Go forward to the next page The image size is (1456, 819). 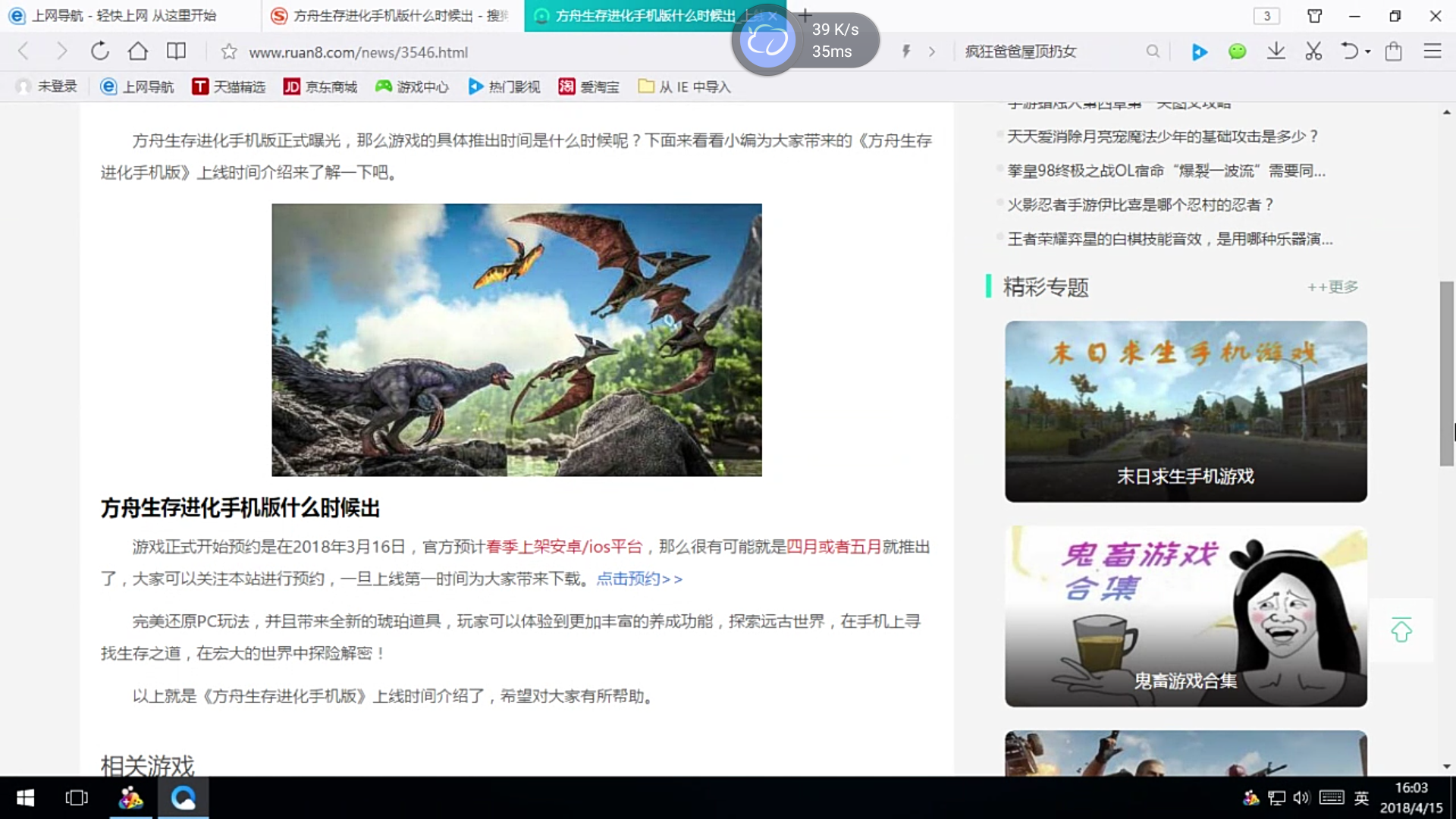[x=61, y=52]
